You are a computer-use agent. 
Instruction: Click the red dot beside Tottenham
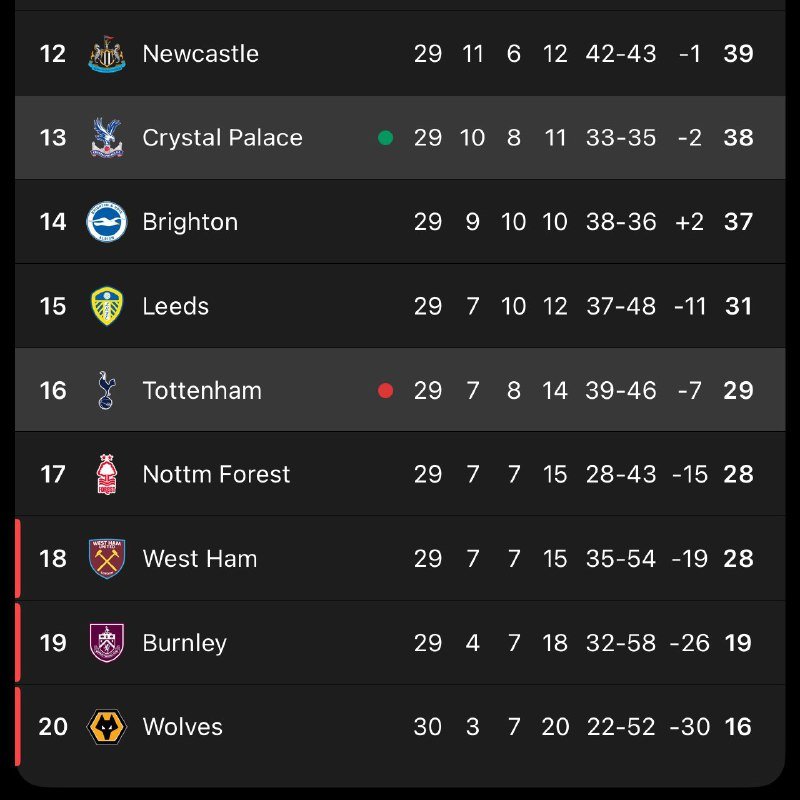tap(385, 390)
